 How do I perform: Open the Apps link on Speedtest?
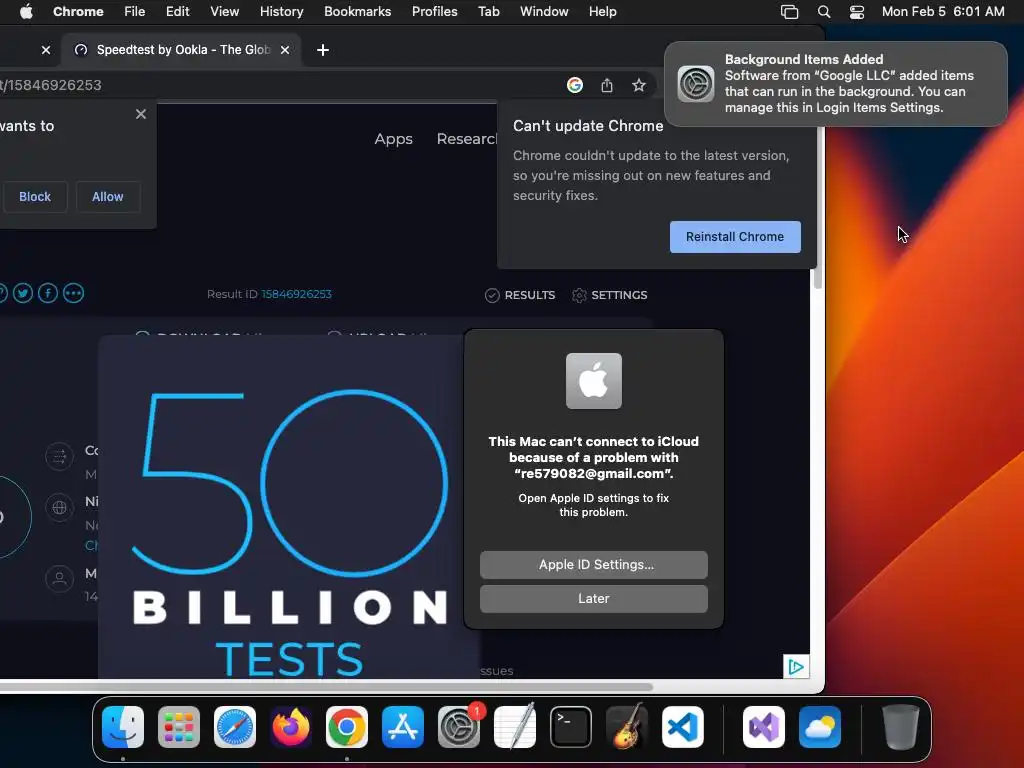point(394,139)
